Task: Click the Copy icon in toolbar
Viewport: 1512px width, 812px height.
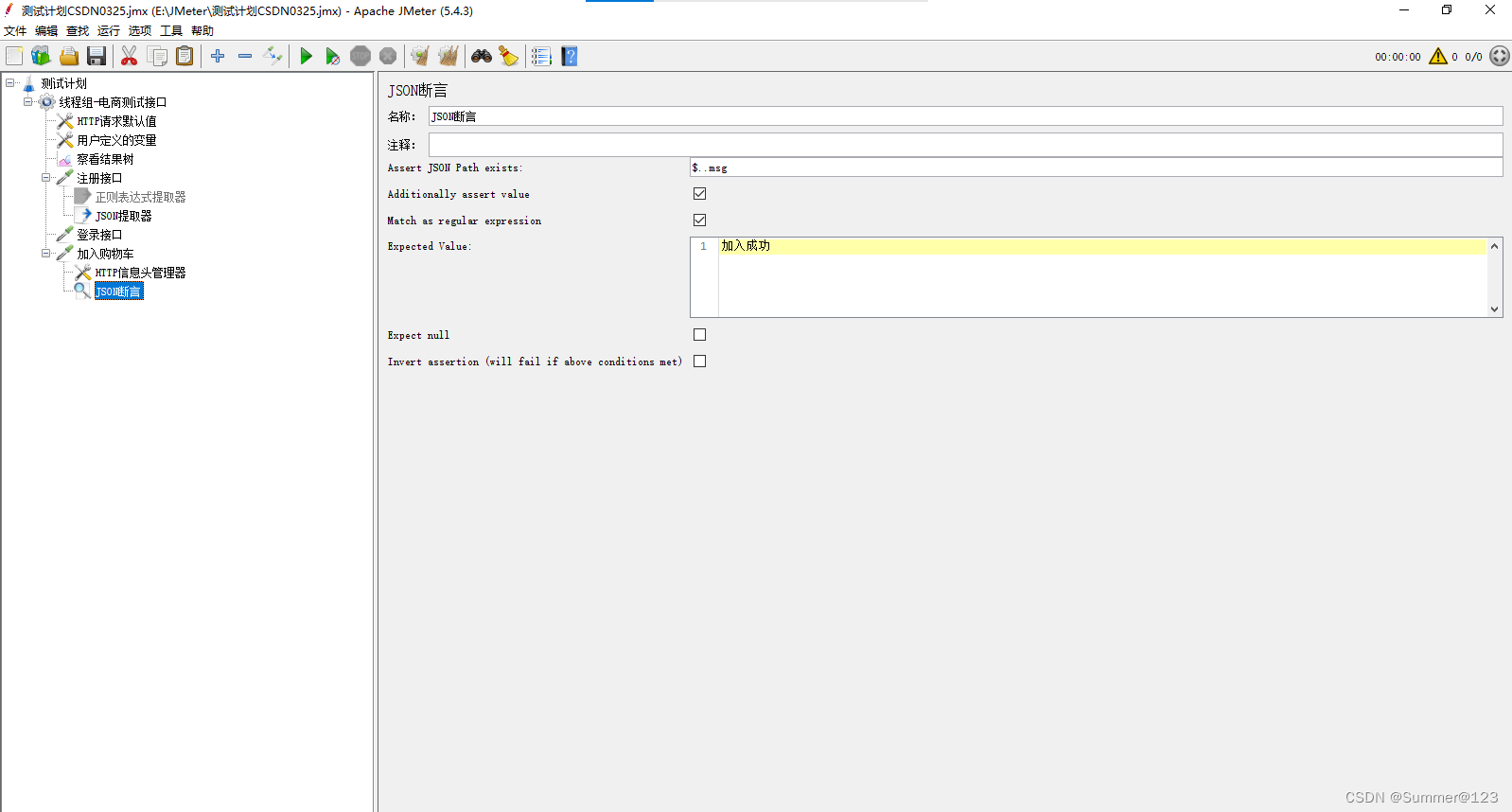Action: pyautogui.click(x=157, y=57)
